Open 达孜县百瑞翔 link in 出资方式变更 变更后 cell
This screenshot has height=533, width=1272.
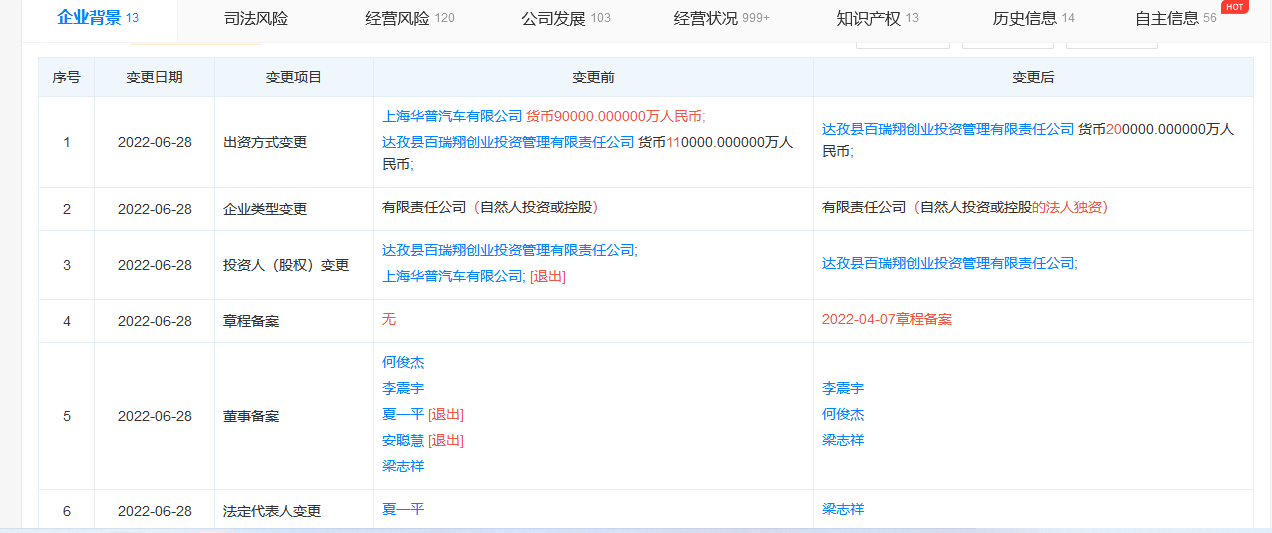(x=948, y=129)
